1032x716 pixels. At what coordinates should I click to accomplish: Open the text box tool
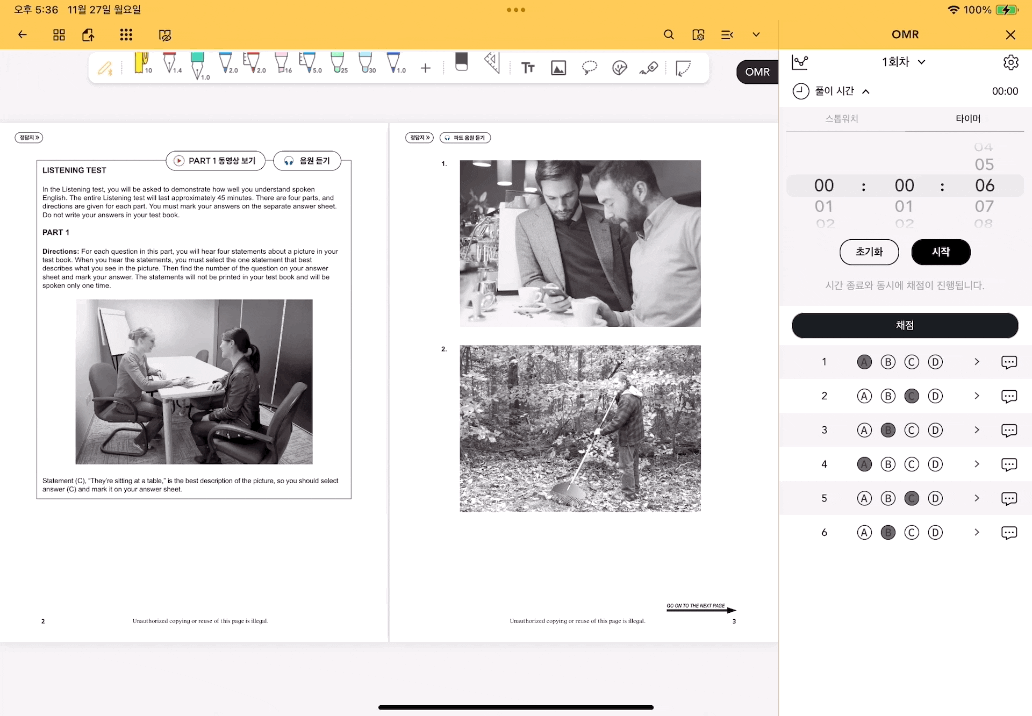[x=528, y=67]
